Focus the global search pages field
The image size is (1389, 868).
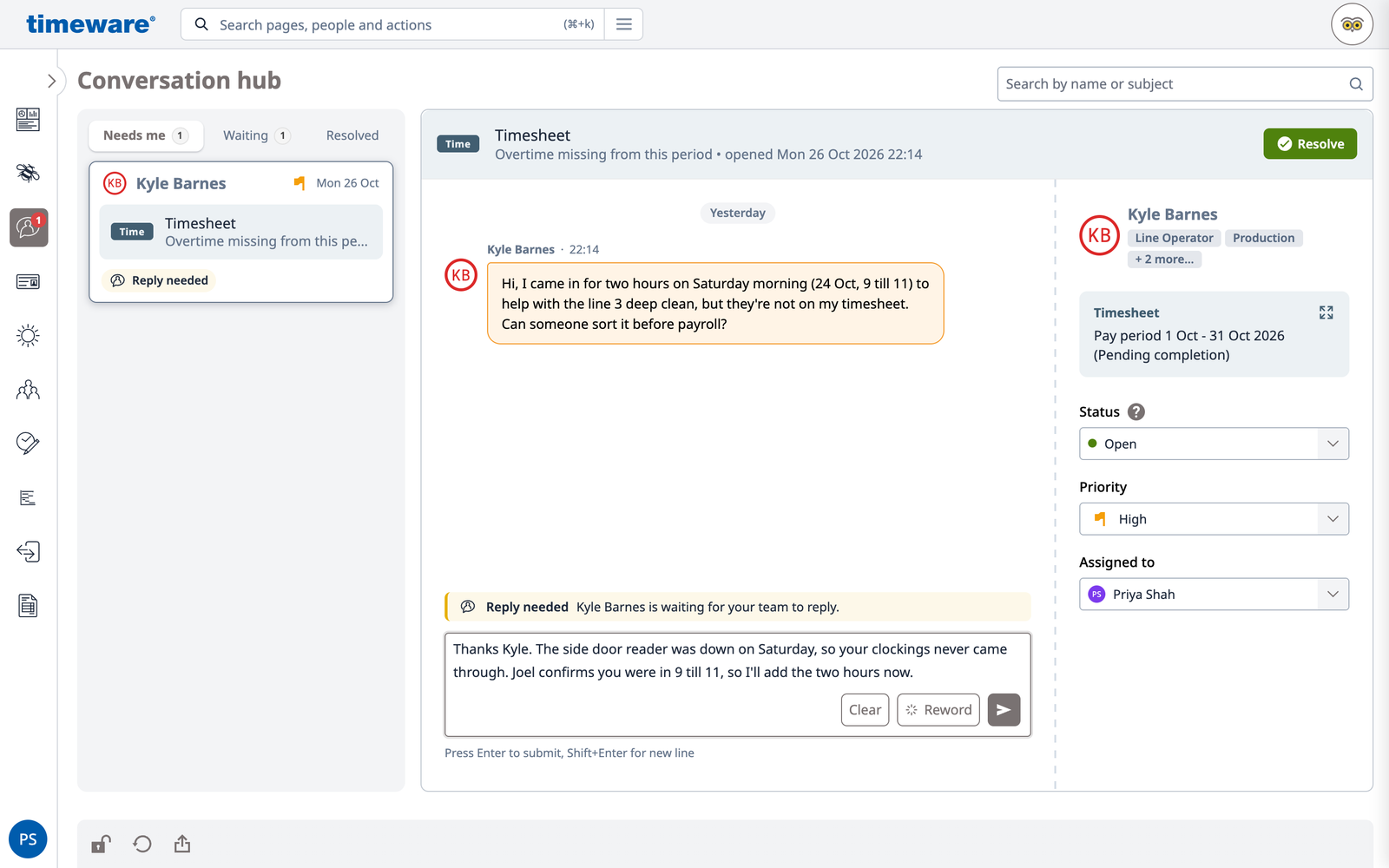[391, 24]
